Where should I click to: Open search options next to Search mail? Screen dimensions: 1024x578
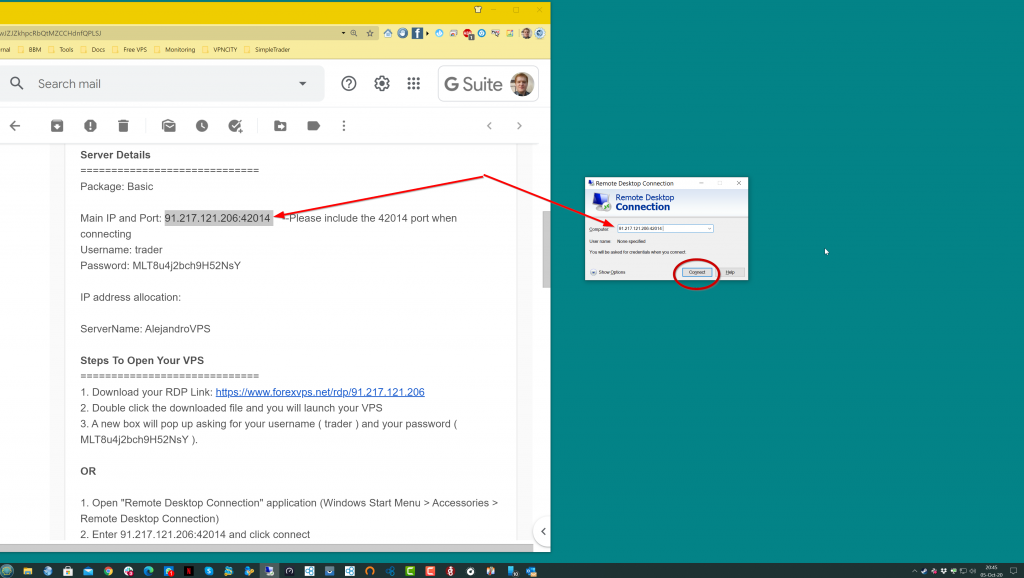[x=303, y=84]
